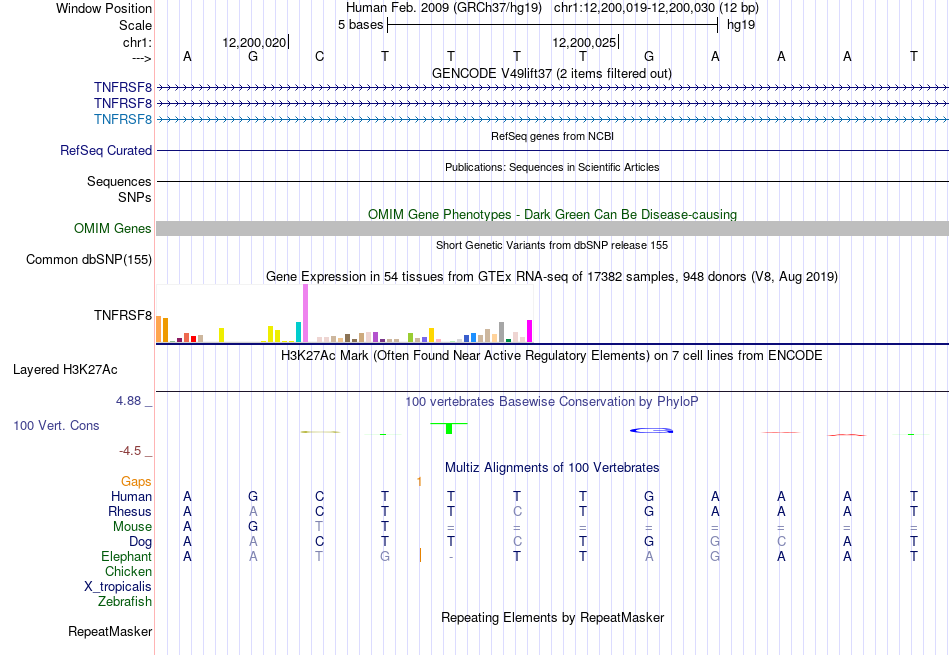Screen dimensions: 950x655
Task: Click the GENCODE V49lift37 track title
Action: point(552,73)
